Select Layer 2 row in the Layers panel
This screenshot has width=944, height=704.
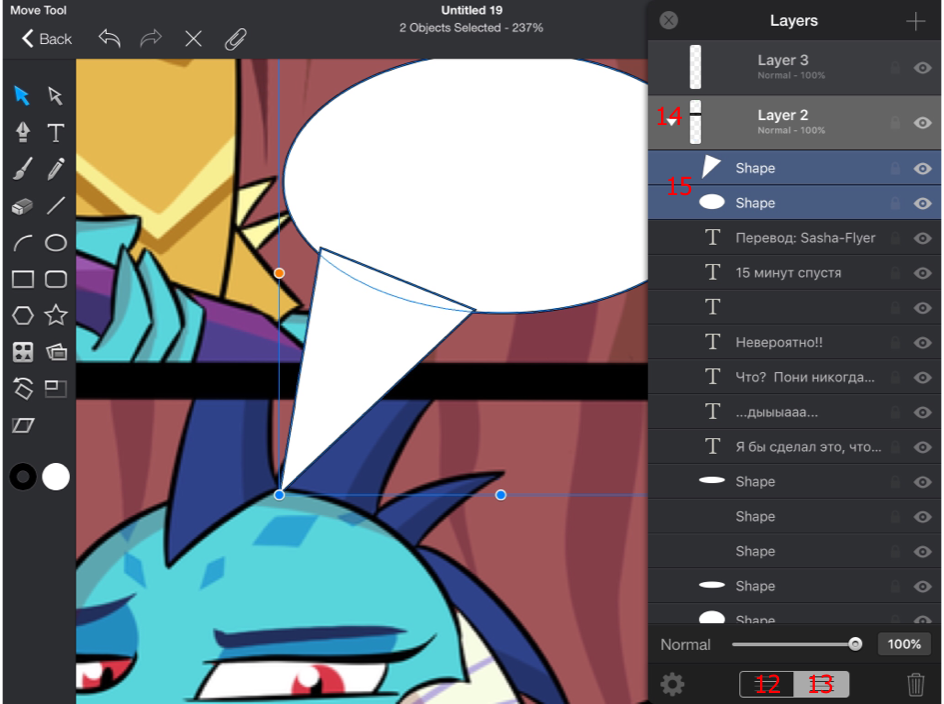tap(794, 122)
